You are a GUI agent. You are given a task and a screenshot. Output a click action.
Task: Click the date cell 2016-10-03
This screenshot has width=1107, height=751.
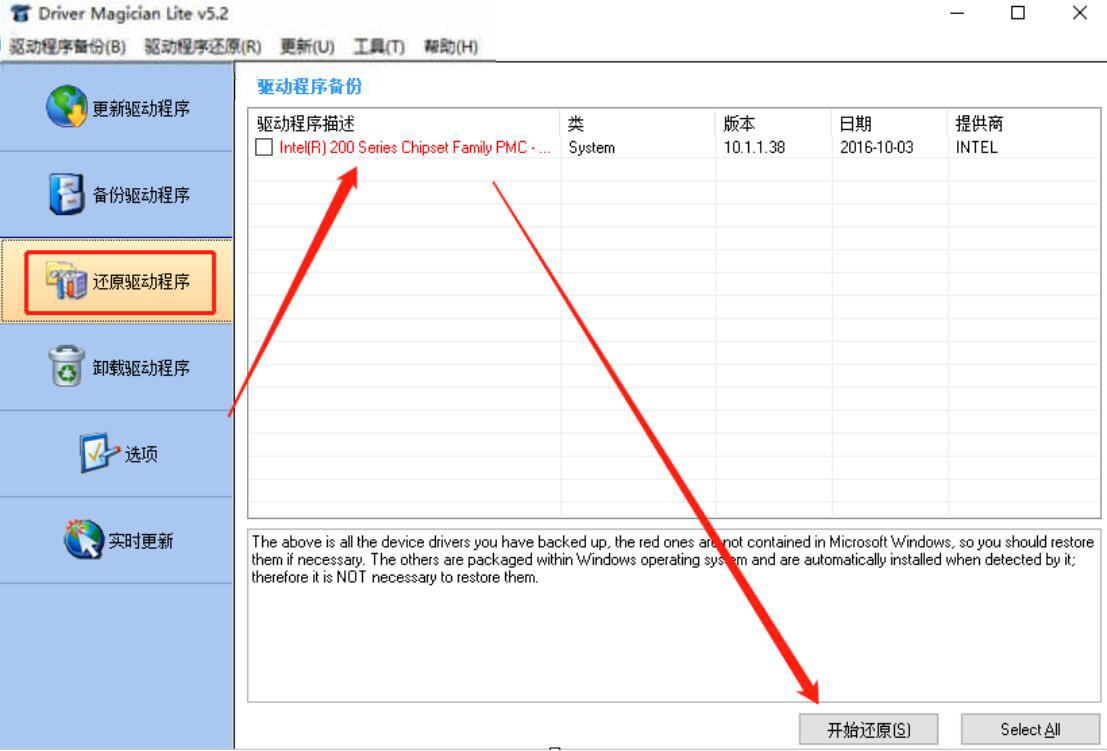(876, 148)
